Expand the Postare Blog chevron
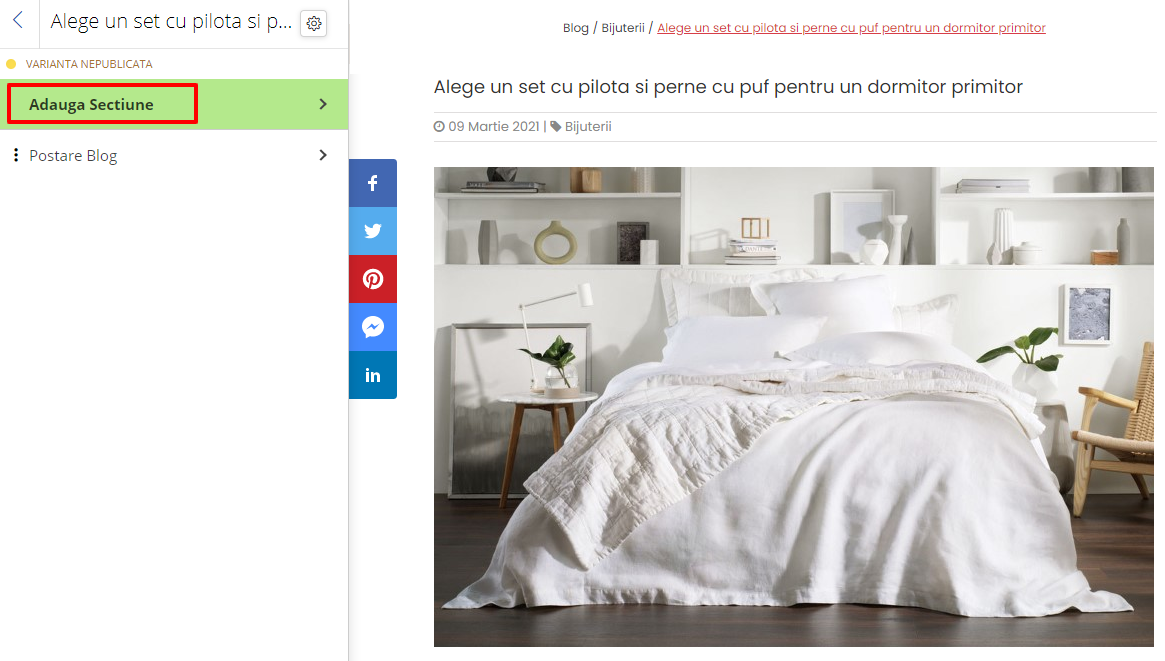Image resolution: width=1165 pixels, height=661 pixels. click(x=322, y=155)
